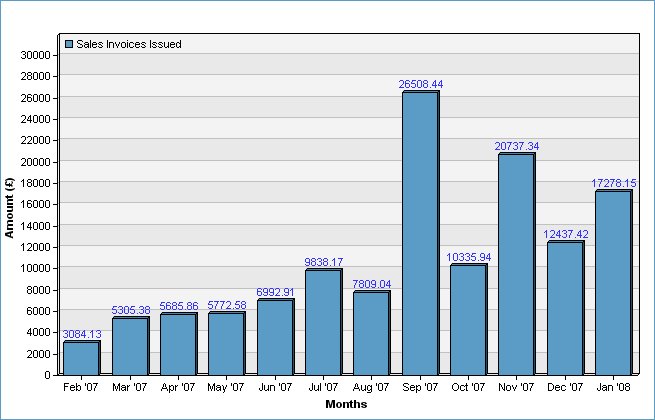655x420 pixels.
Task: Click the 17278.15 value label
Action: click(x=614, y=183)
